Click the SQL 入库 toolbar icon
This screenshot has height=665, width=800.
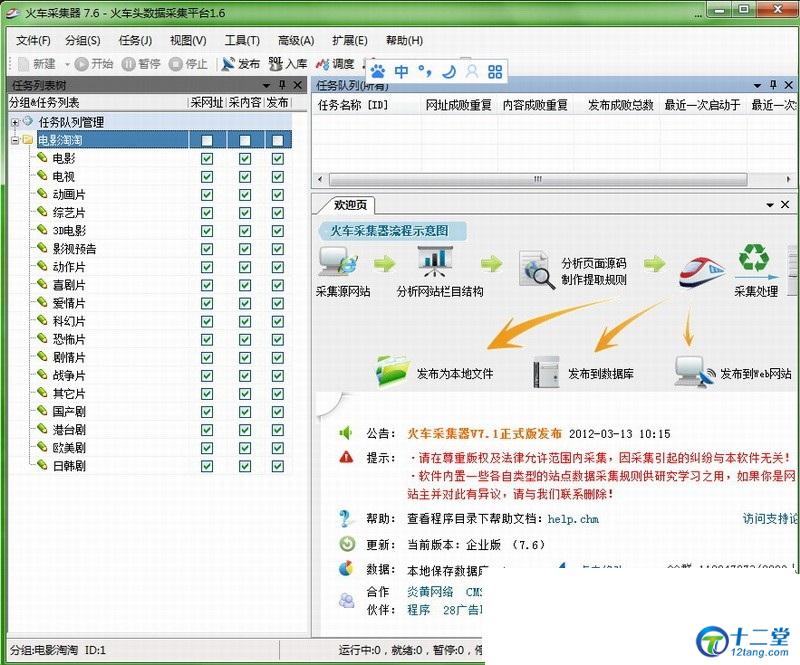[276, 64]
